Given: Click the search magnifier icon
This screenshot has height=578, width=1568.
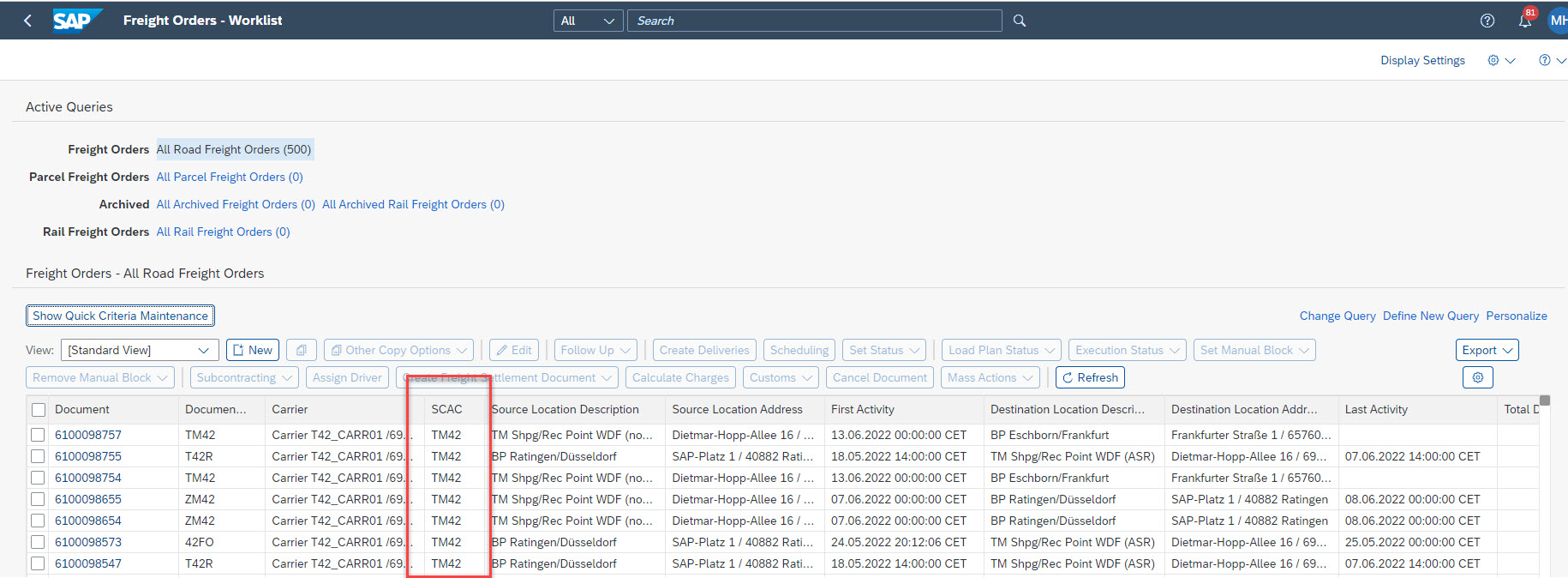Looking at the screenshot, I should coord(1020,21).
